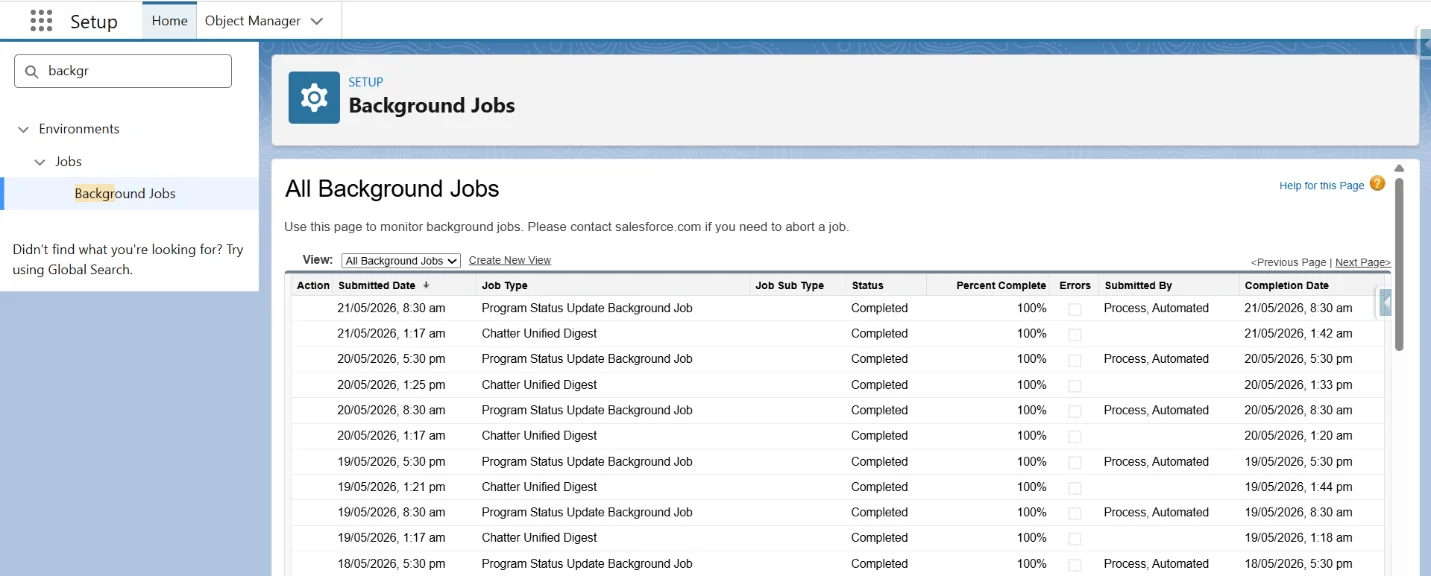Click the Submitted Date sort arrow
Viewport: 1431px width, 576px height.
pyautogui.click(x=426, y=285)
